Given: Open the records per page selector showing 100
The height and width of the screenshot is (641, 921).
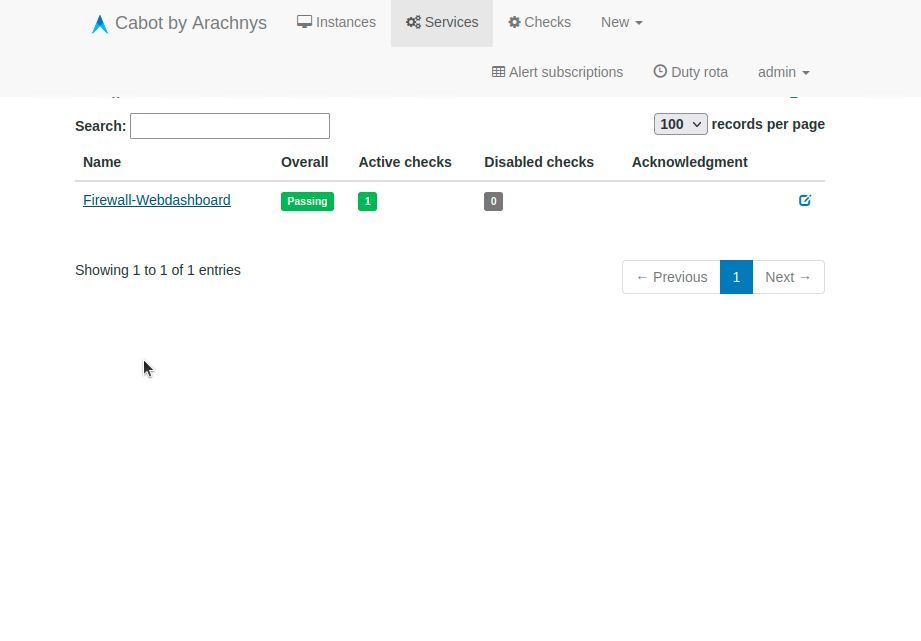Looking at the screenshot, I should click(x=679, y=124).
